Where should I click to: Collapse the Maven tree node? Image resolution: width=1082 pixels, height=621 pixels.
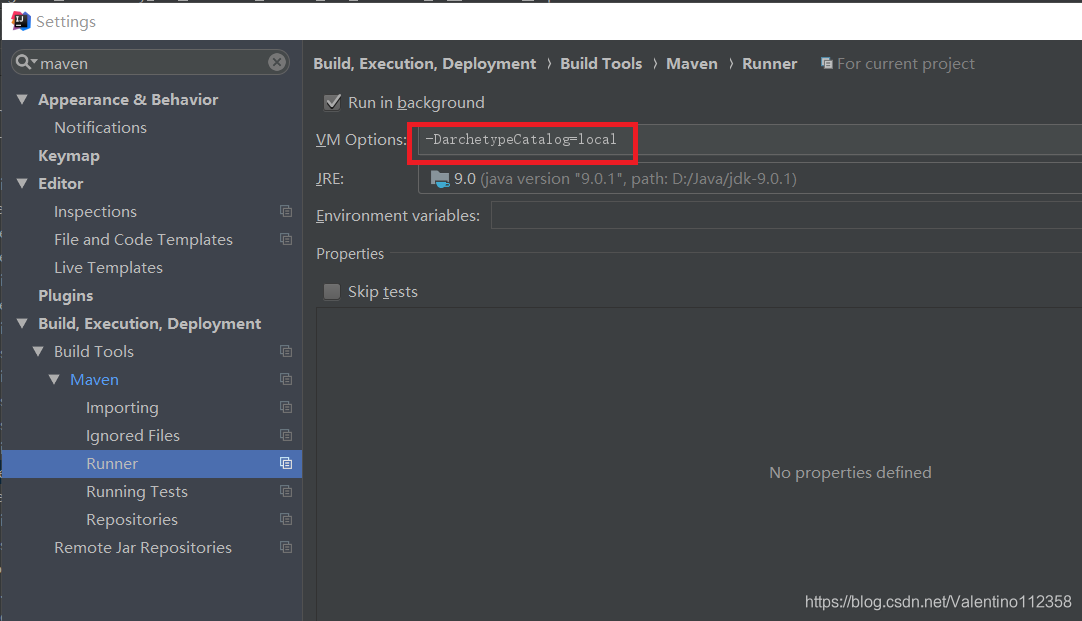pyautogui.click(x=54, y=380)
